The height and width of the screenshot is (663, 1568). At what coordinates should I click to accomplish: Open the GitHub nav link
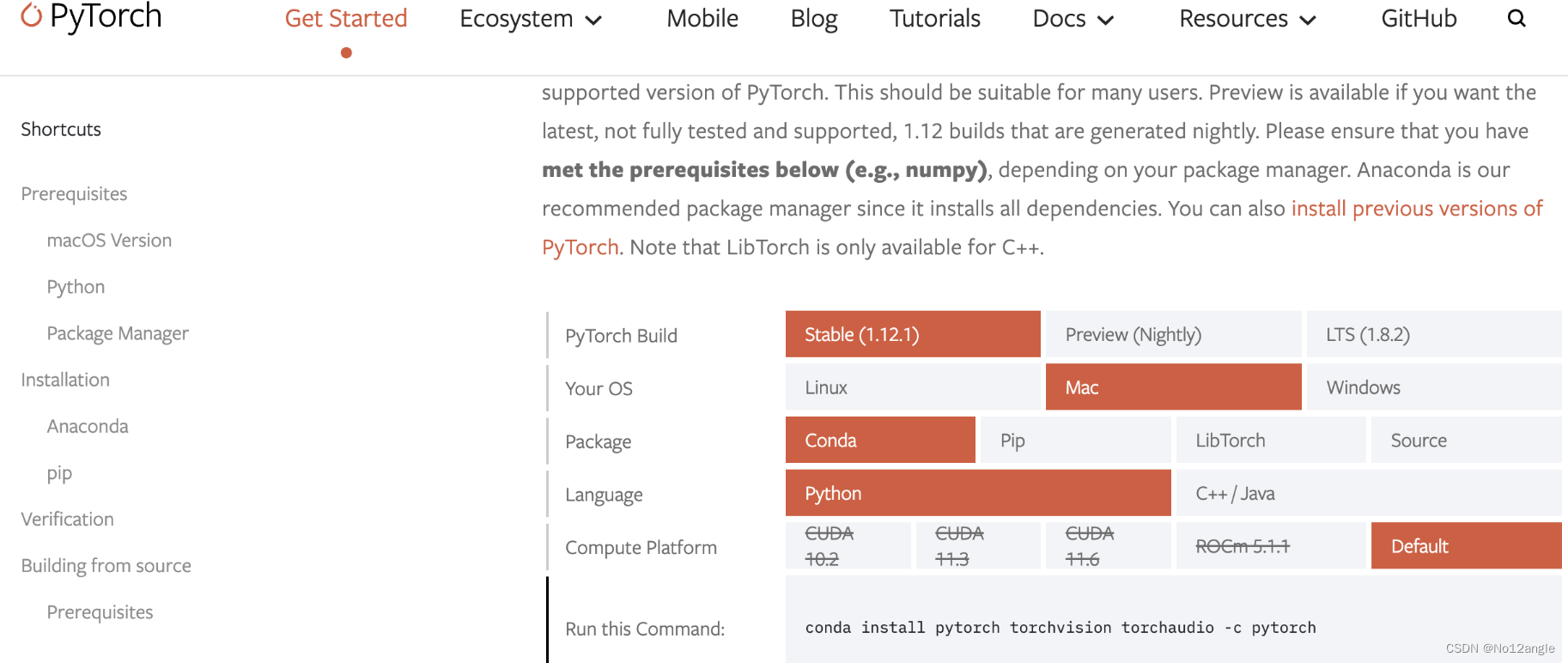click(1419, 18)
